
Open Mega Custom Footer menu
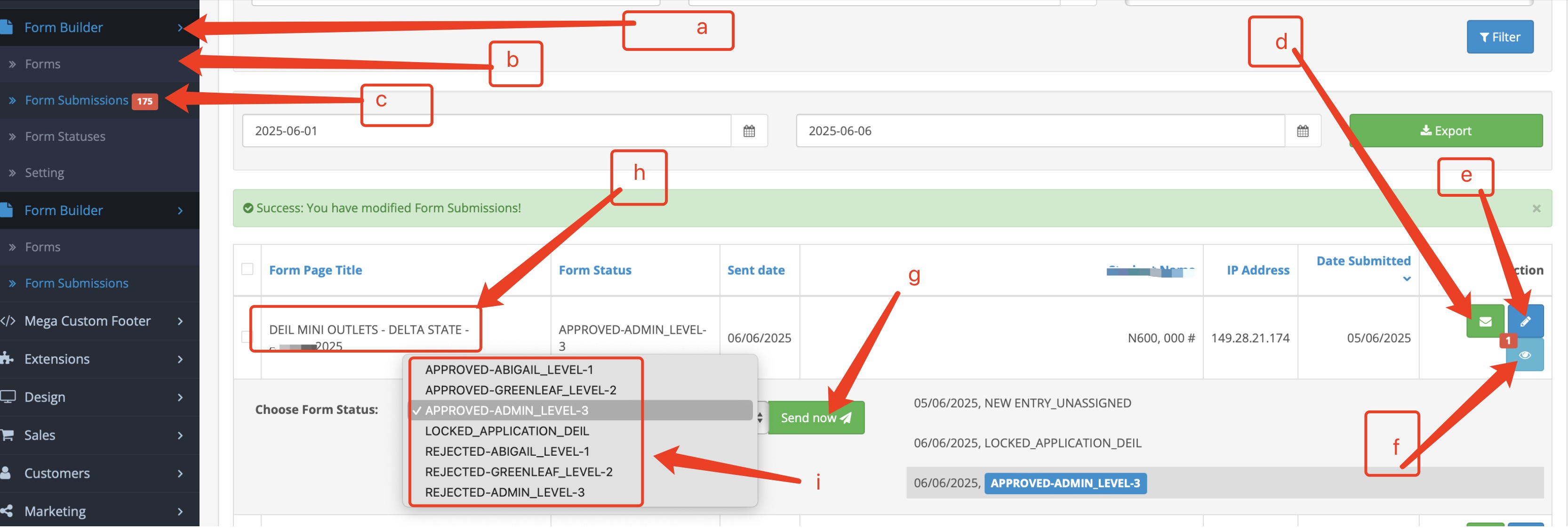point(88,321)
